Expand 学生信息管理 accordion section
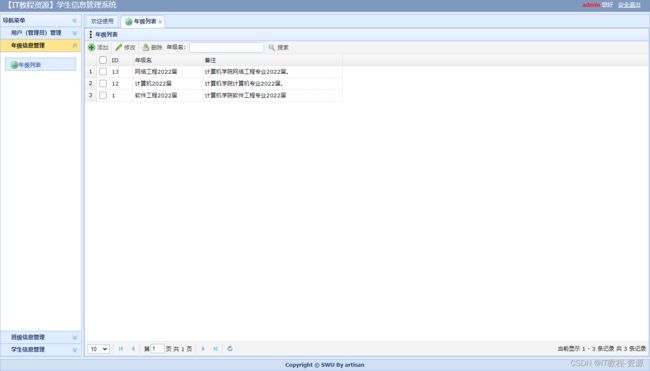650x371 pixels. click(x=40, y=350)
